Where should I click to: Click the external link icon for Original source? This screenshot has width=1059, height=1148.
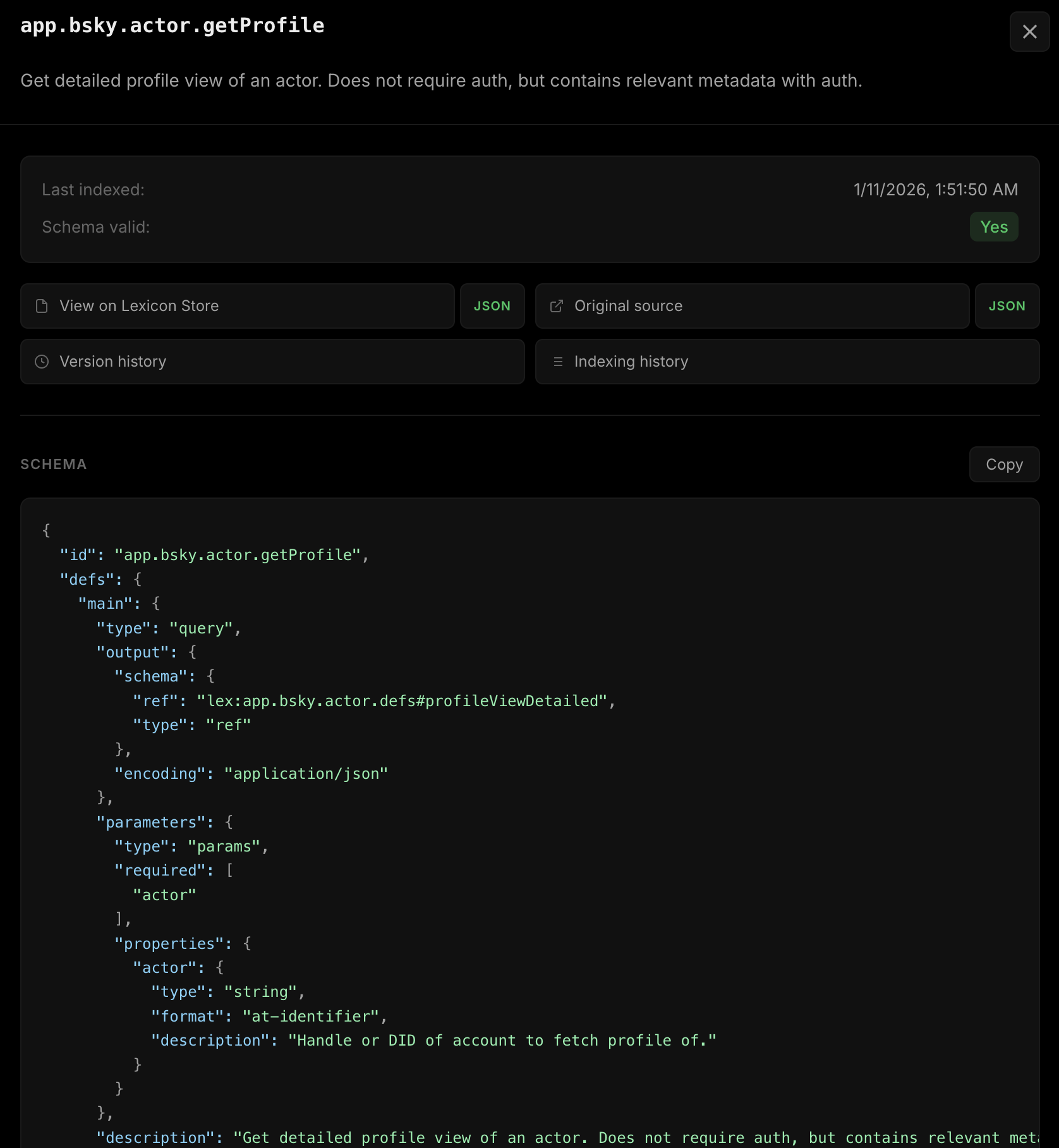pos(557,306)
